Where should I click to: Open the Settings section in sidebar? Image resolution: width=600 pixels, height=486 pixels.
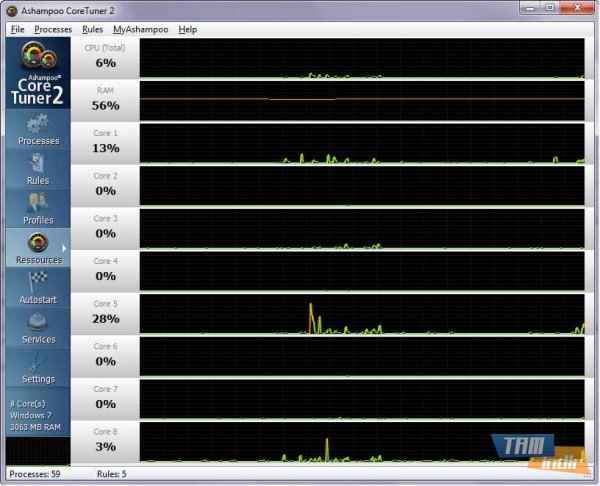38,367
